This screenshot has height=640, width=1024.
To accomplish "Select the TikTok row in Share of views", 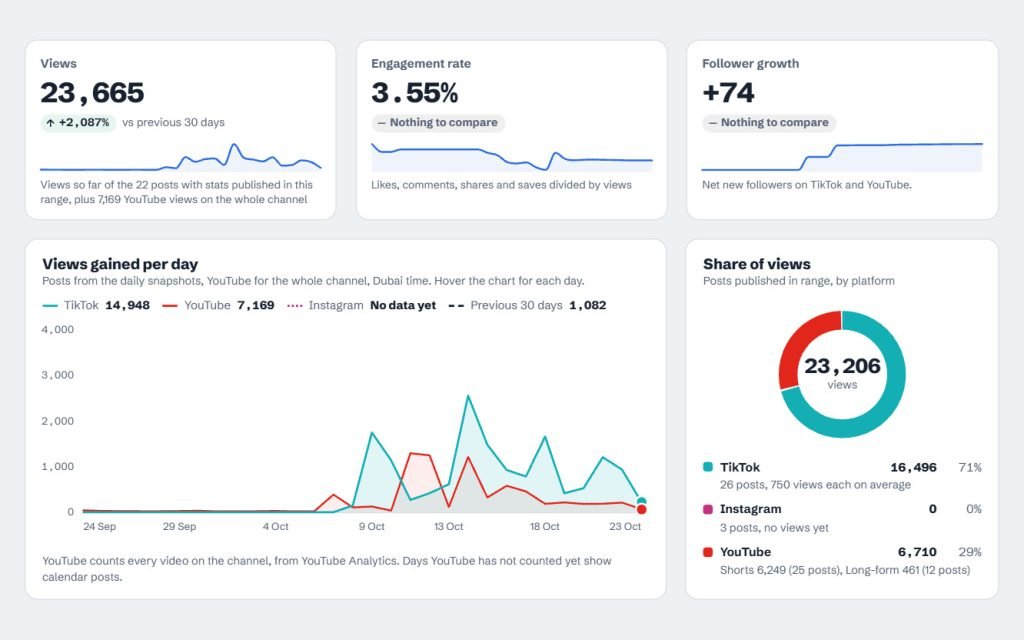I will pos(842,475).
